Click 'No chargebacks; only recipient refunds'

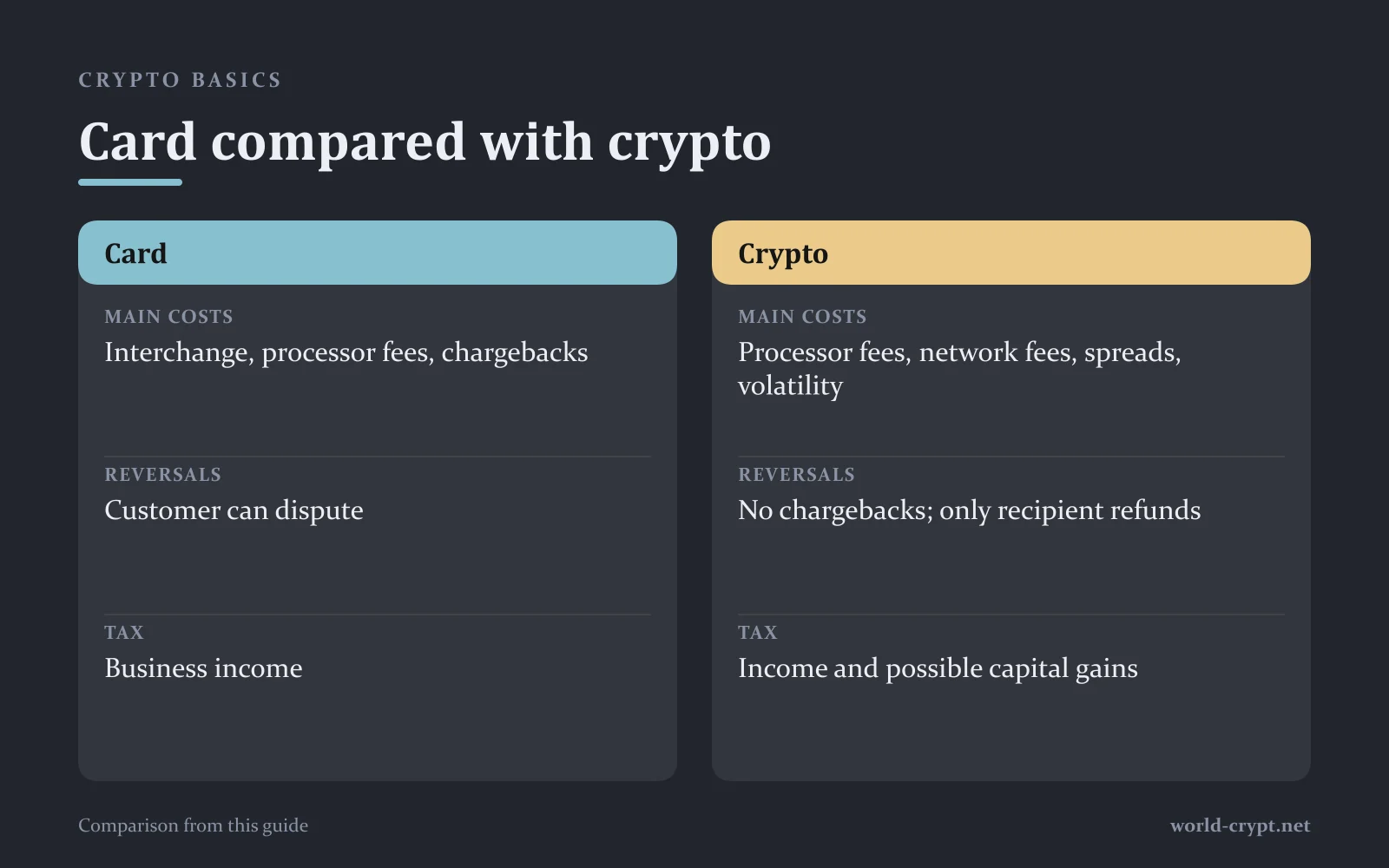(x=970, y=510)
